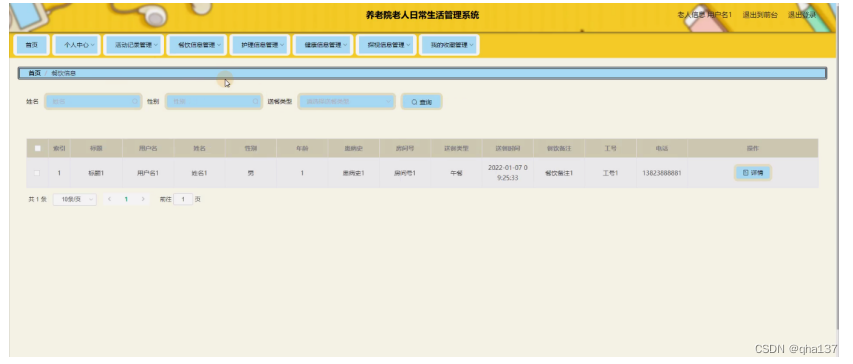Click the 年龄 column header
853x364 pixels.
click(302, 148)
